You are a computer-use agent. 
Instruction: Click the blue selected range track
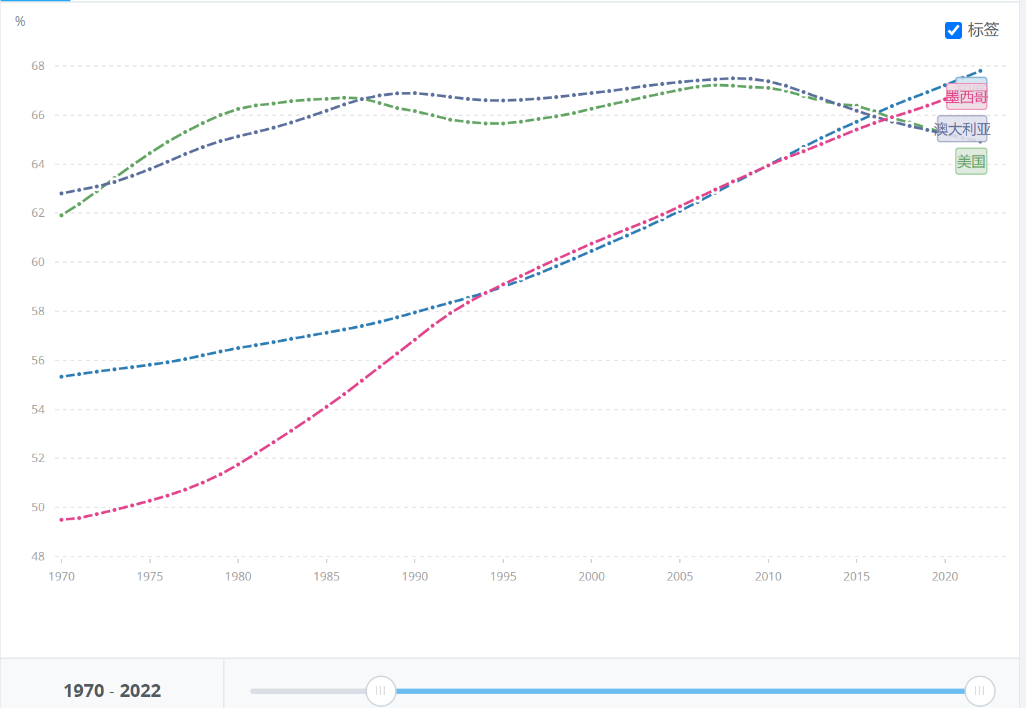(x=680, y=691)
